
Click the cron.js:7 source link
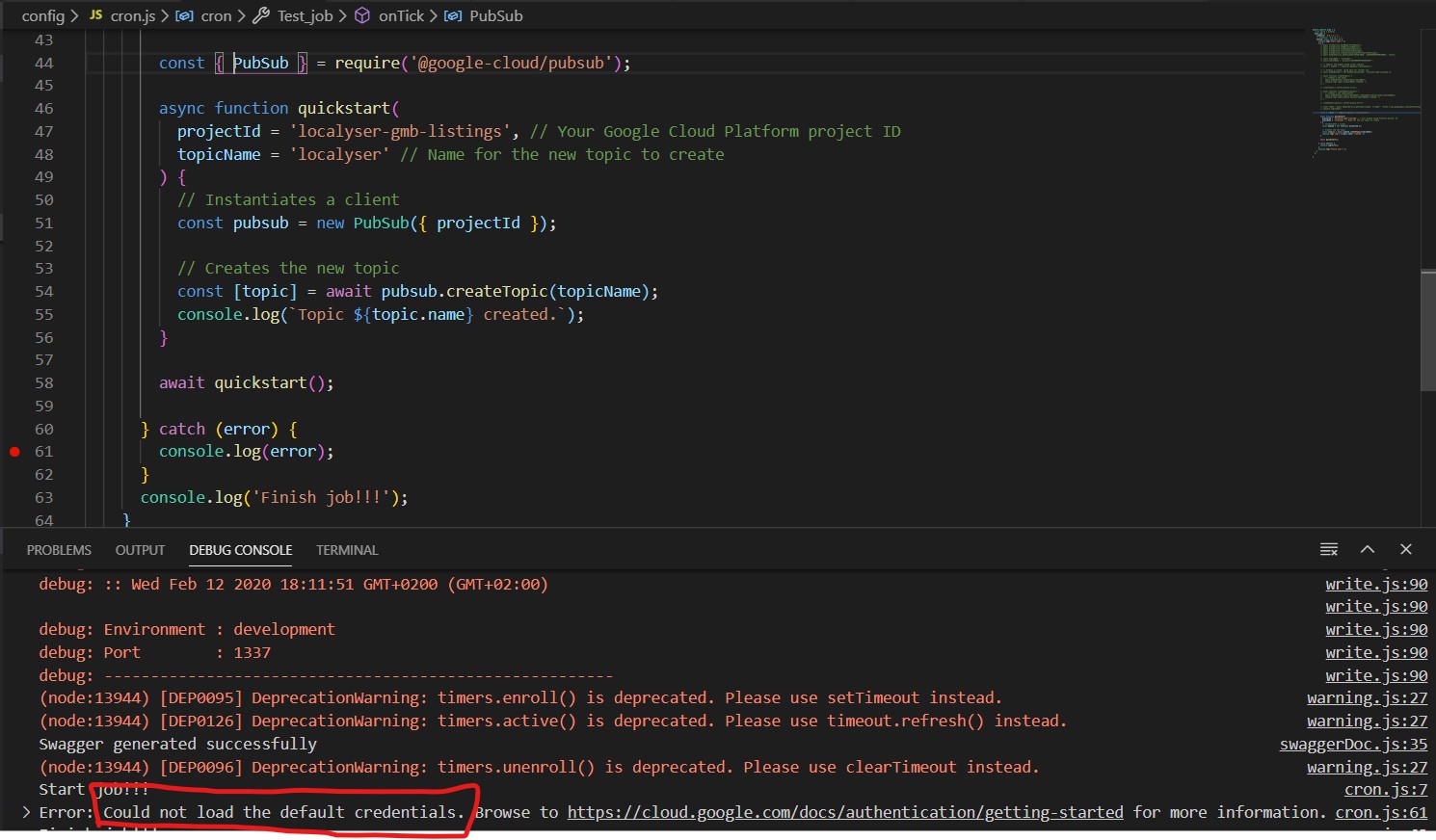1386,789
